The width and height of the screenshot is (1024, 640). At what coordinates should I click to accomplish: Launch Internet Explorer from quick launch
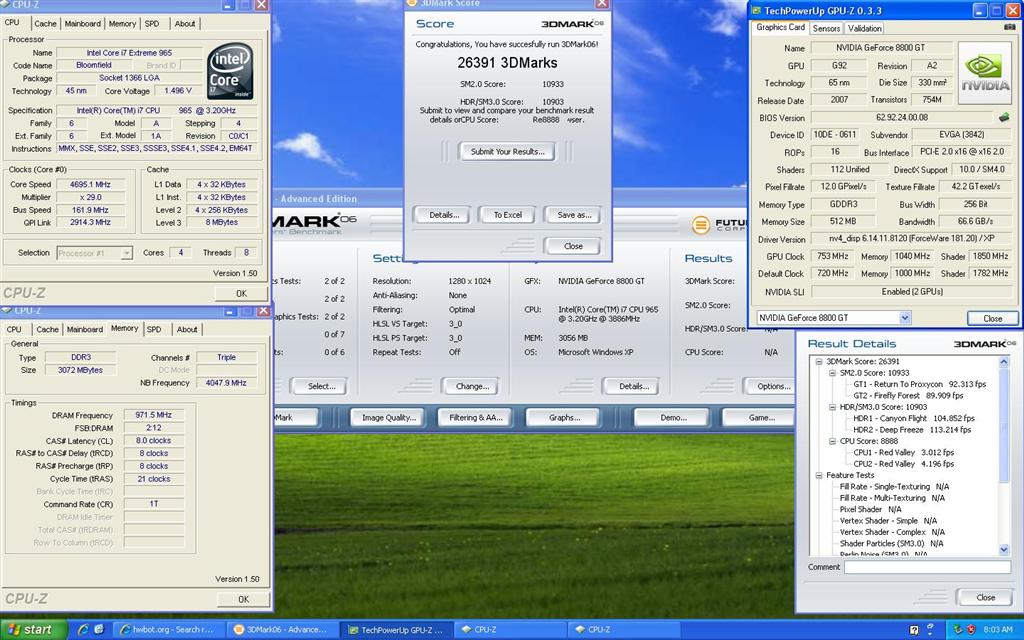[83, 630]
